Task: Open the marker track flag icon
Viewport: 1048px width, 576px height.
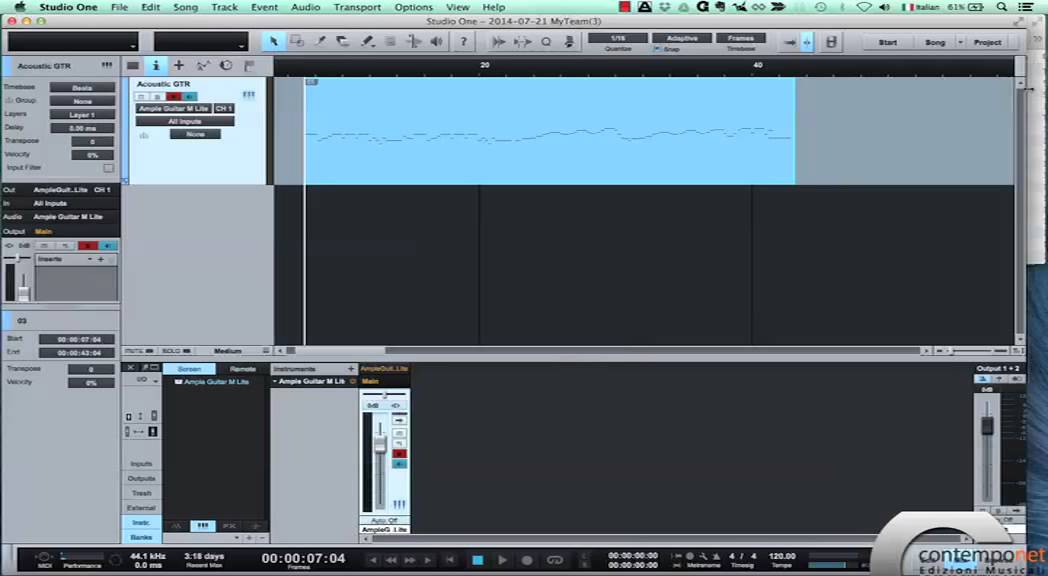Action: tap(249, 65)
